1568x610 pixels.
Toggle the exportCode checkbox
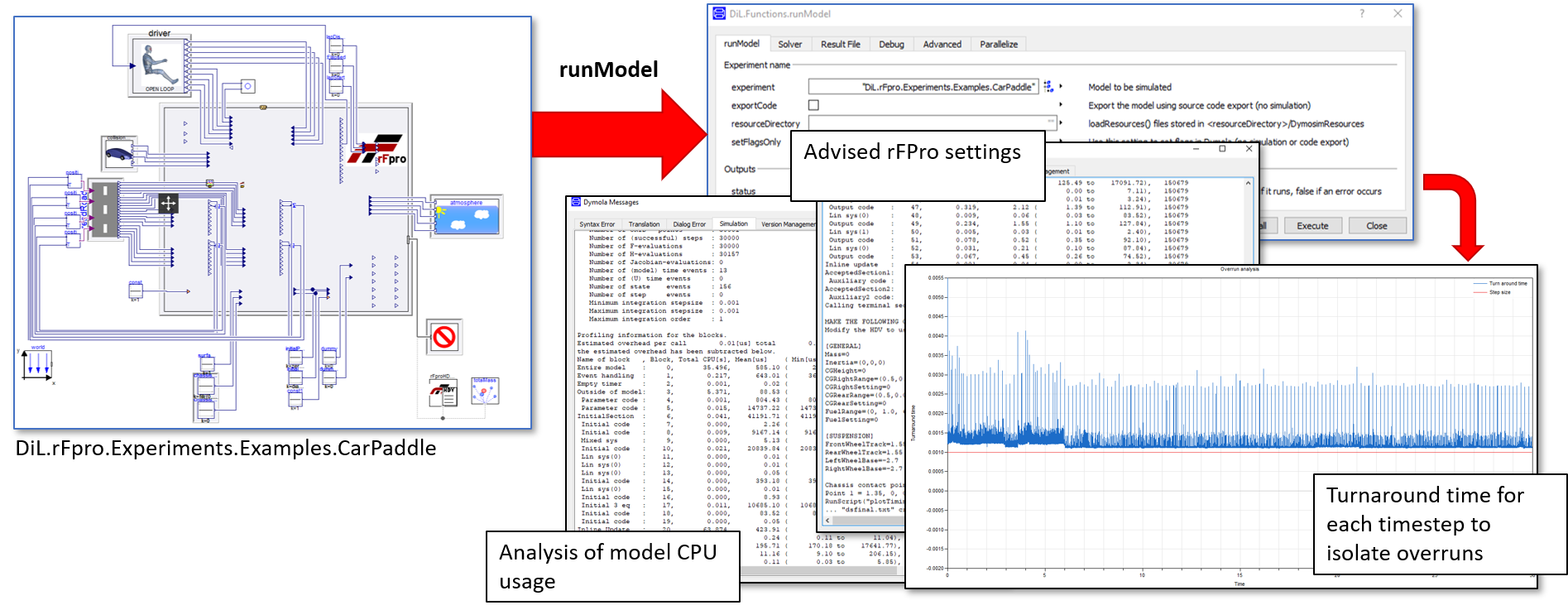click(x=813, y=105)
